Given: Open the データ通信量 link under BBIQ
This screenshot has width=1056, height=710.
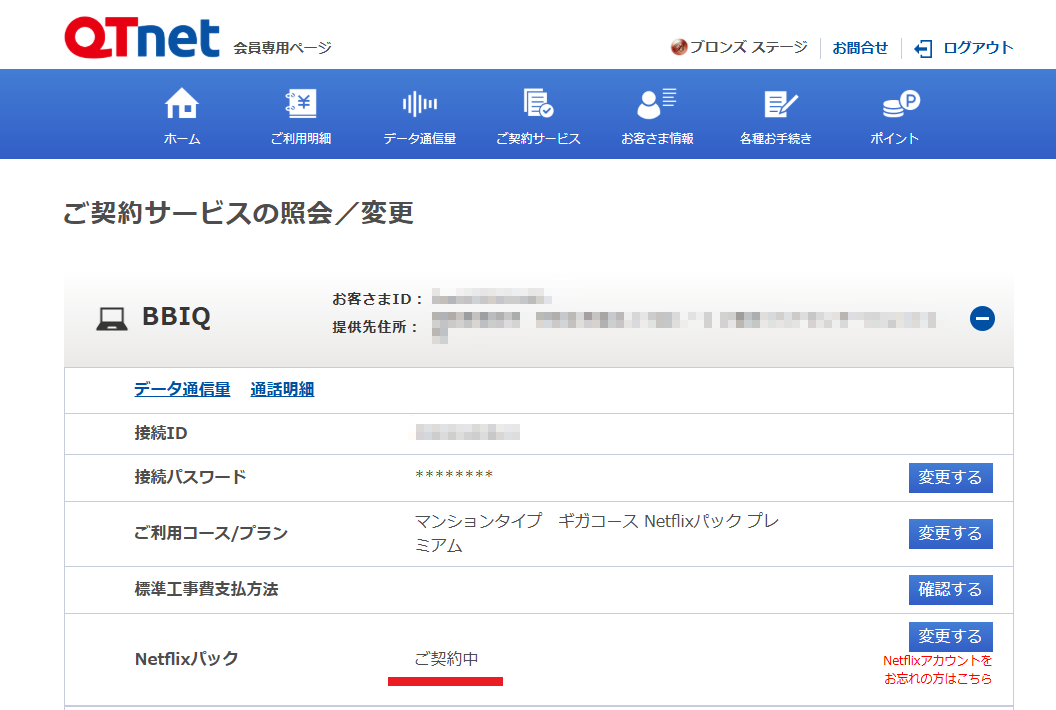Looking at the screenshot, I should click(x=182, y=389).
